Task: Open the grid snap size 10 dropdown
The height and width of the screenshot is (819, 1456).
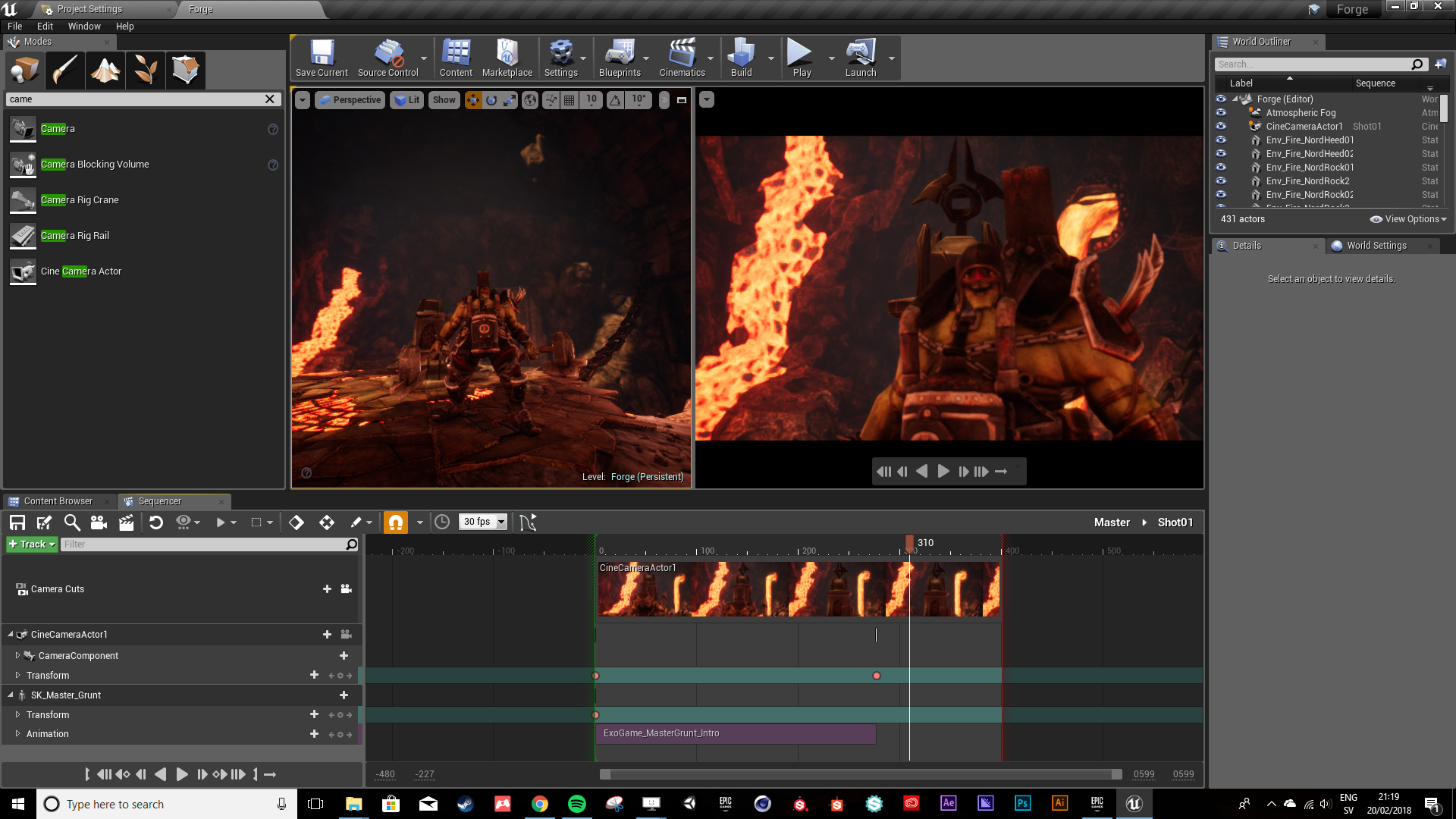Action: (591, 100)
